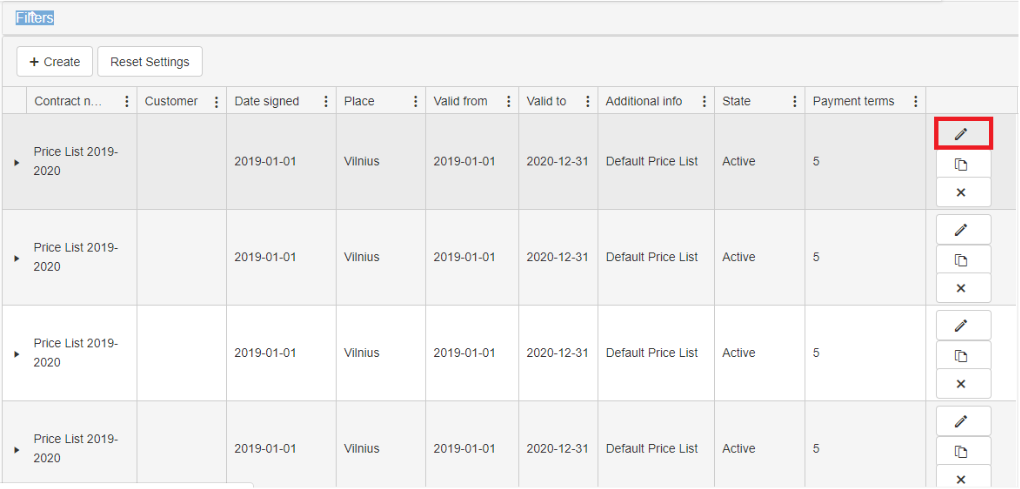Copy the first price list row
This screenshot has width=1020, height=489.
click(x=962, y=164)
